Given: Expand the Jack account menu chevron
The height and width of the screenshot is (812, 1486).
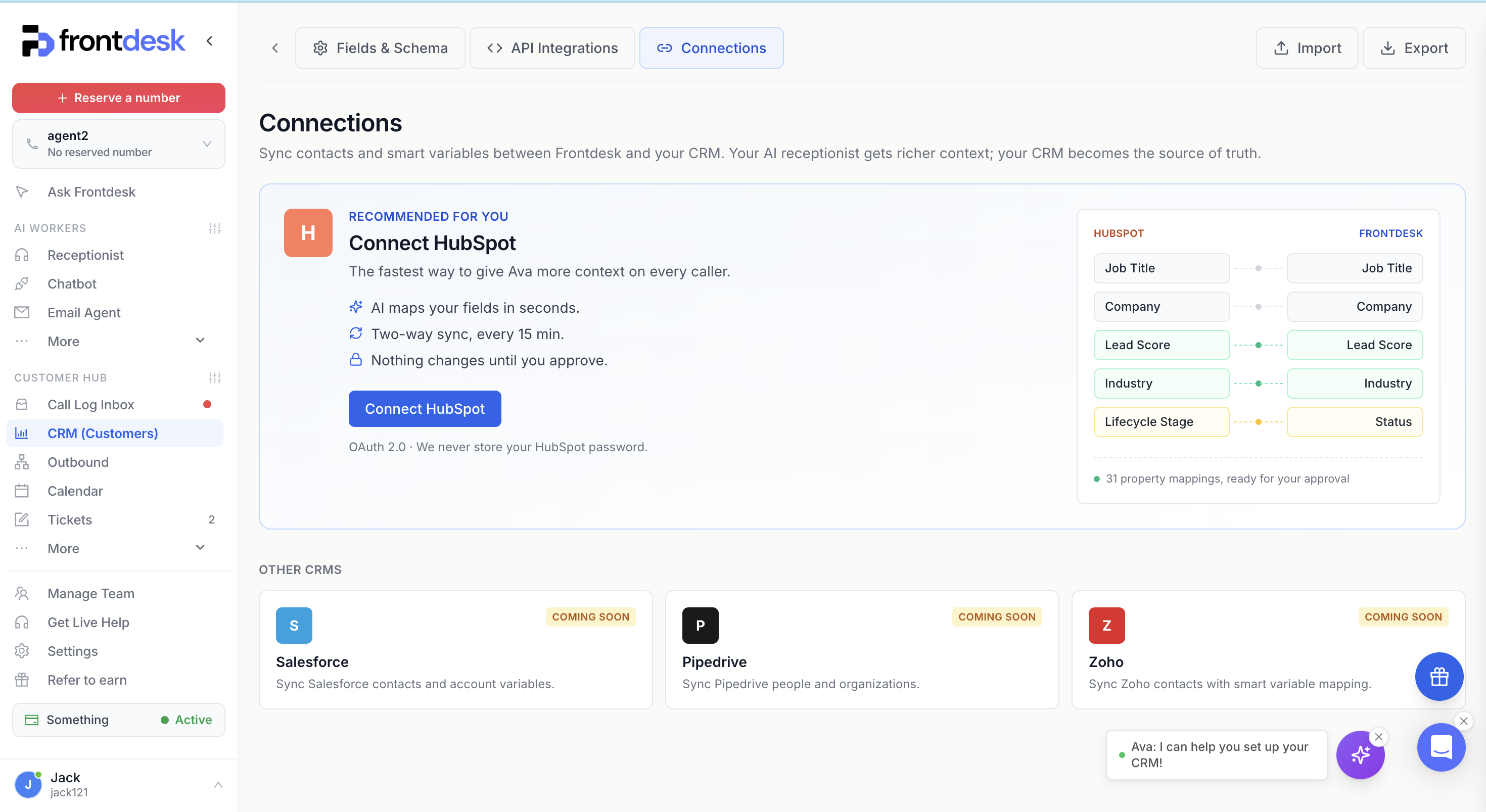Looking at the screenshot, I should pyautogui.click(x=218, y=784).
